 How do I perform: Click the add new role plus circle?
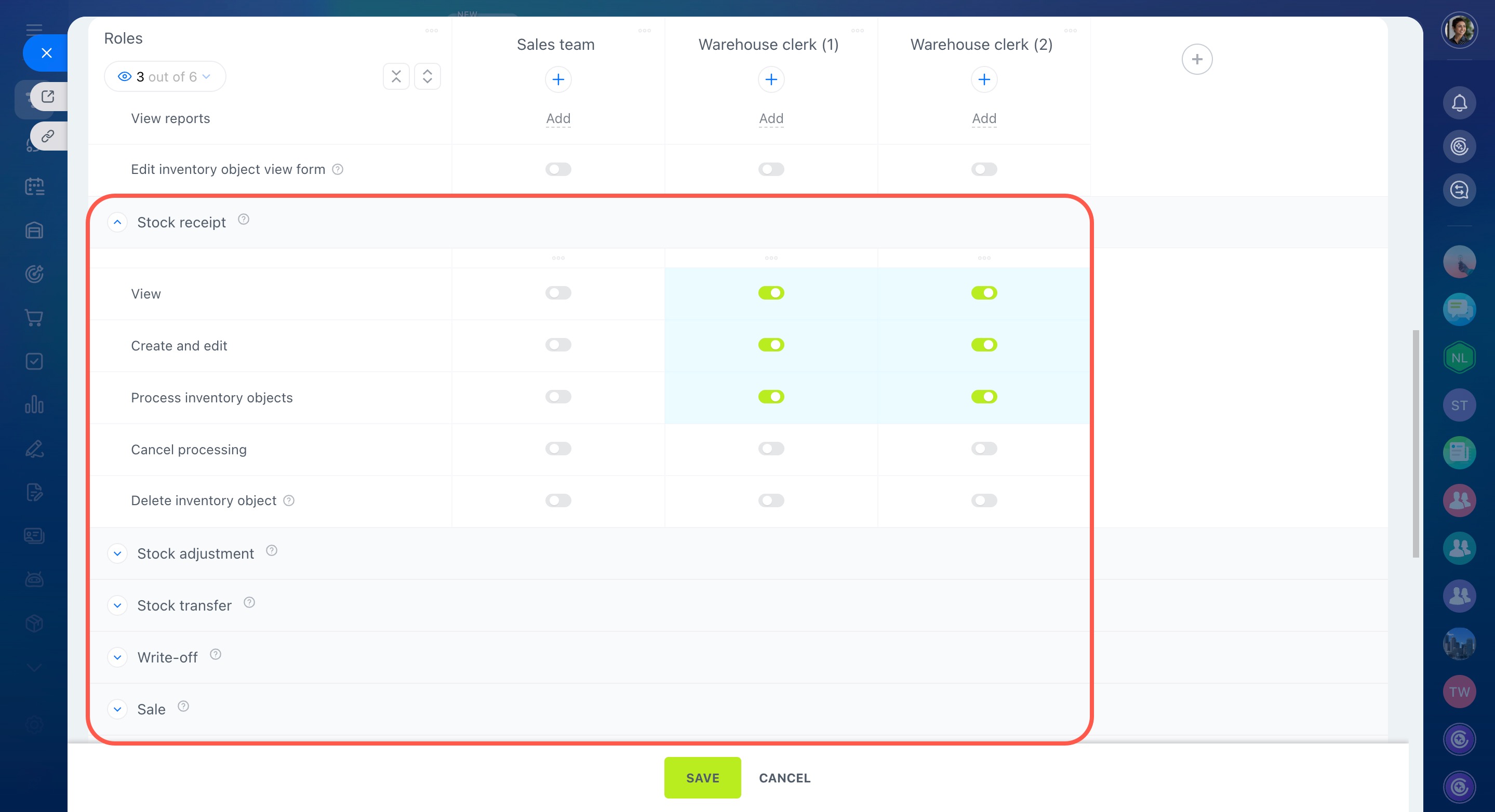[1196, 59]
